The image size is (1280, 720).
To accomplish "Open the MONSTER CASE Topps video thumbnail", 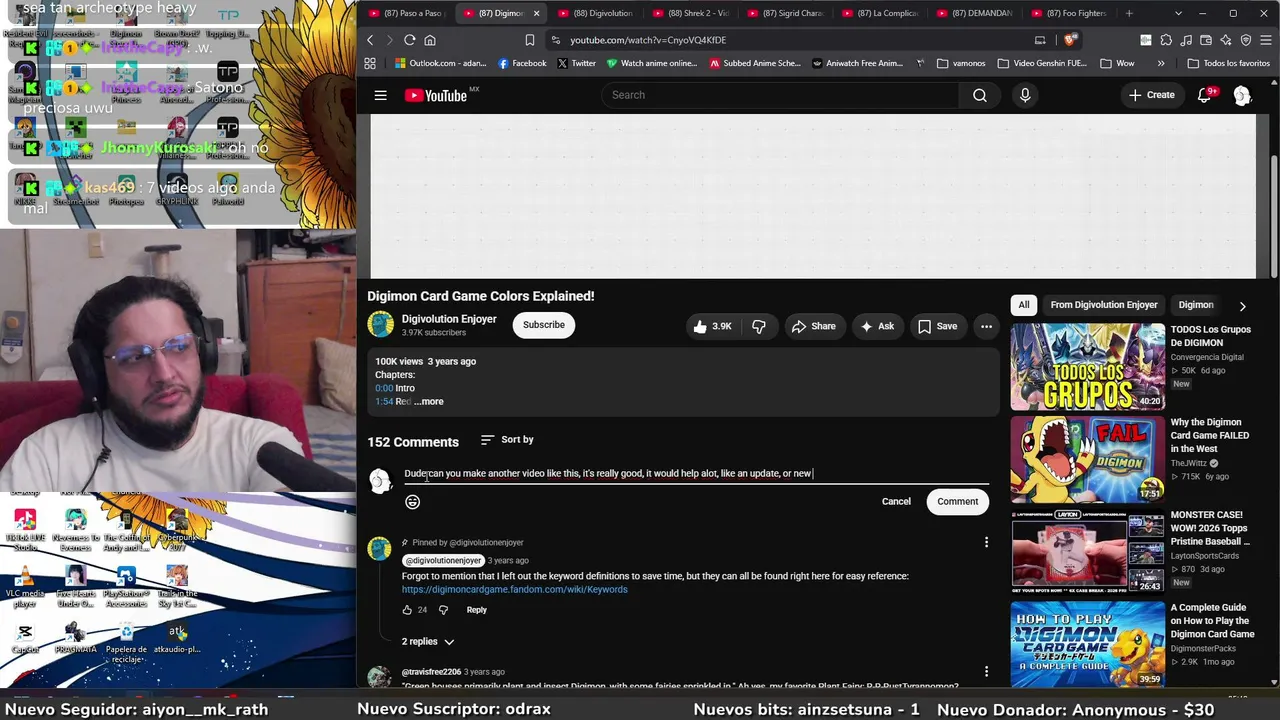I will tap(1088, 551).
